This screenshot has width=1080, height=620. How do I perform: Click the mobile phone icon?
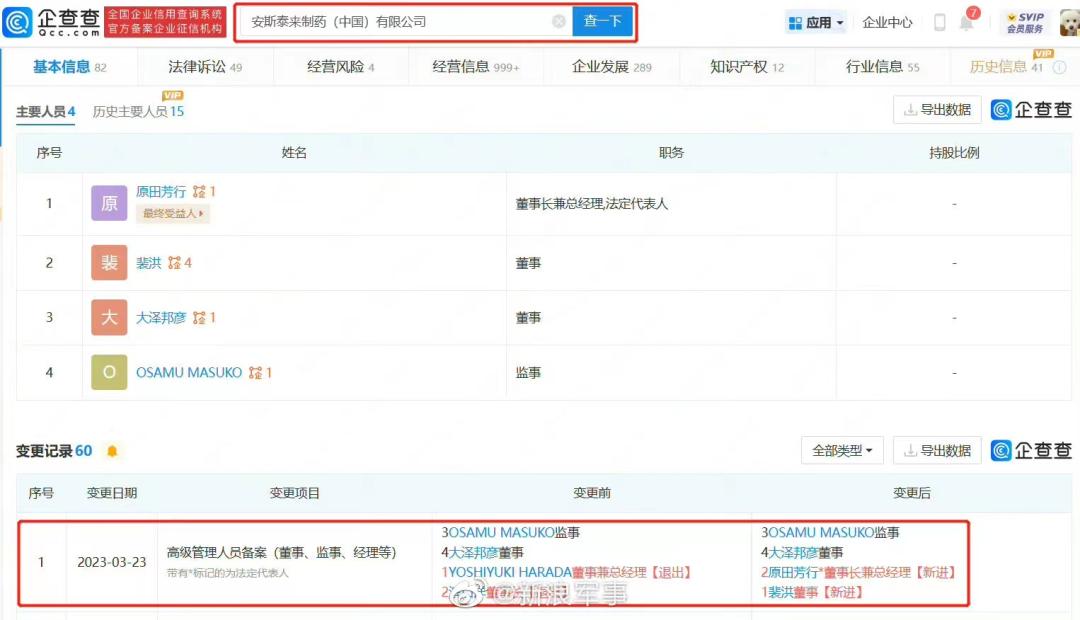pos(940,22)
